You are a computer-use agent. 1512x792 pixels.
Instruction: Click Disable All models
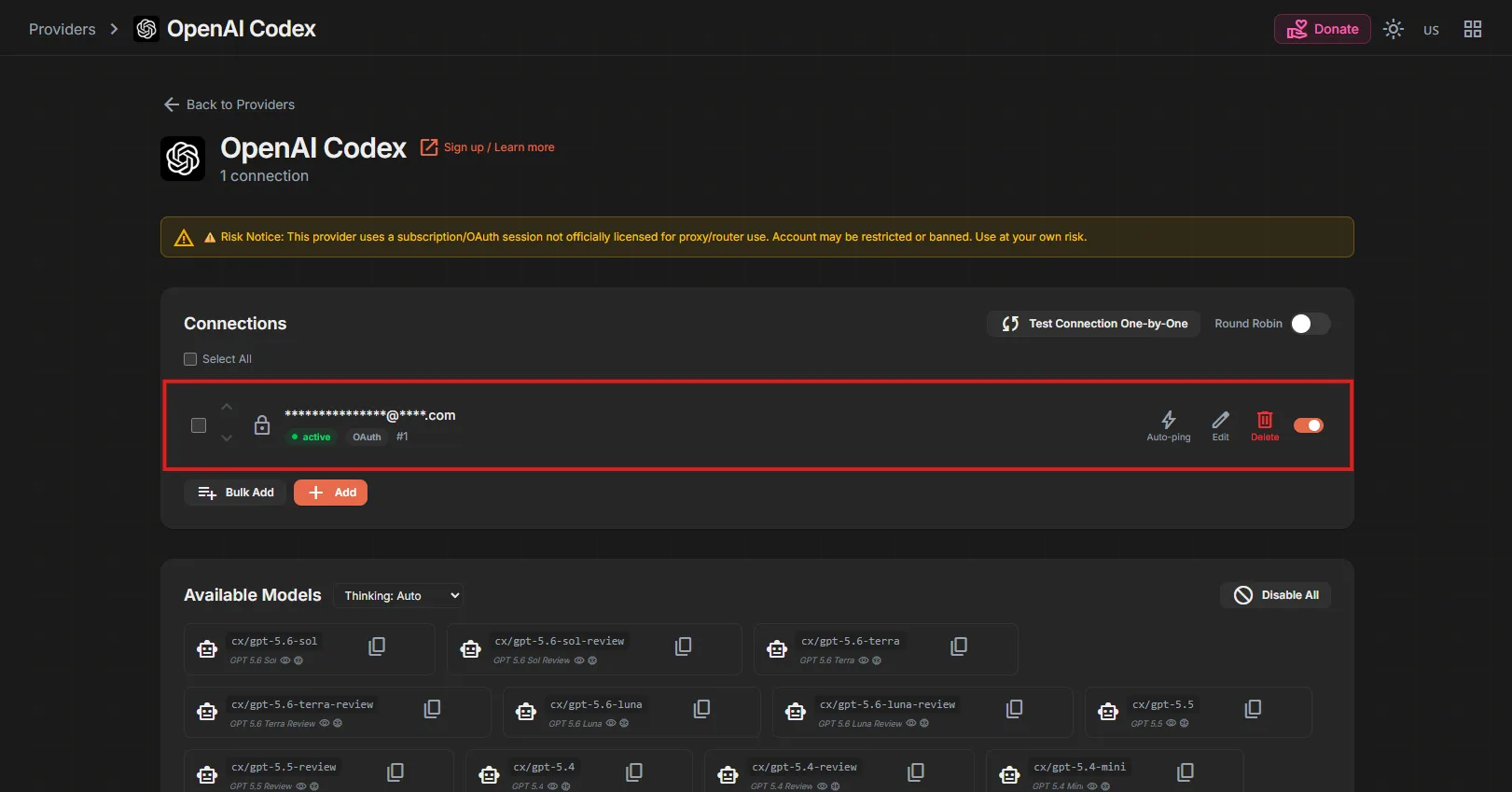coord(1275,595)
